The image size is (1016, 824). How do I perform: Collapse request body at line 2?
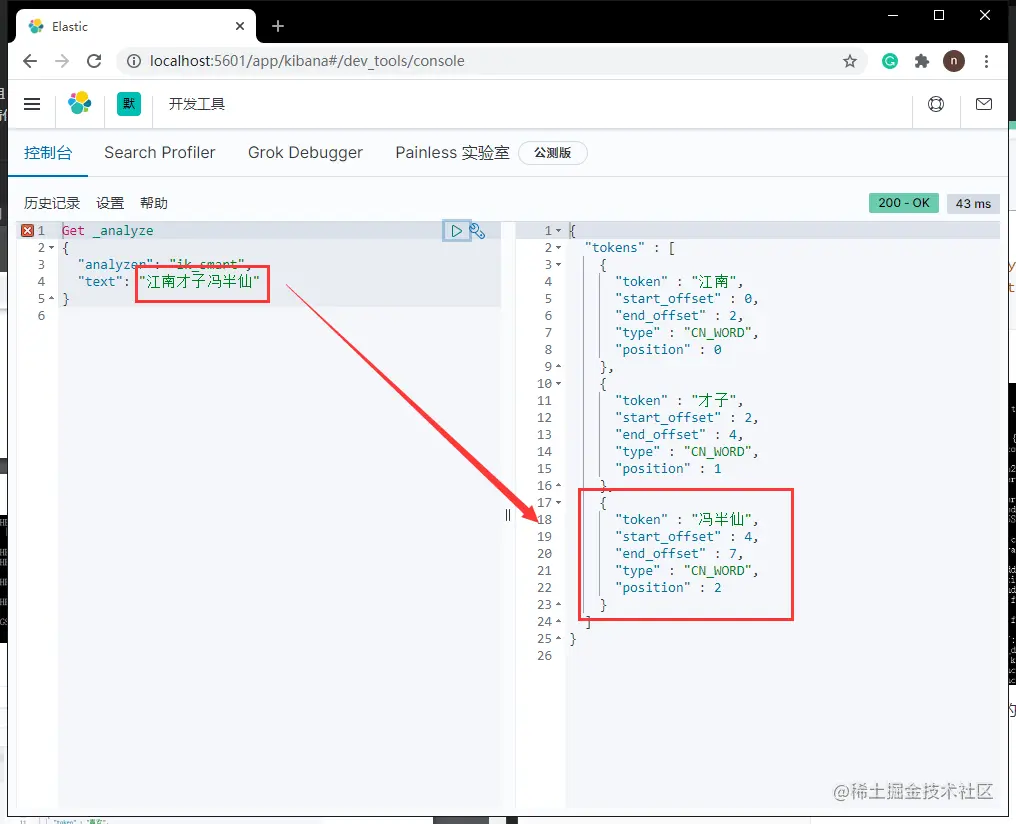(51, 247)
